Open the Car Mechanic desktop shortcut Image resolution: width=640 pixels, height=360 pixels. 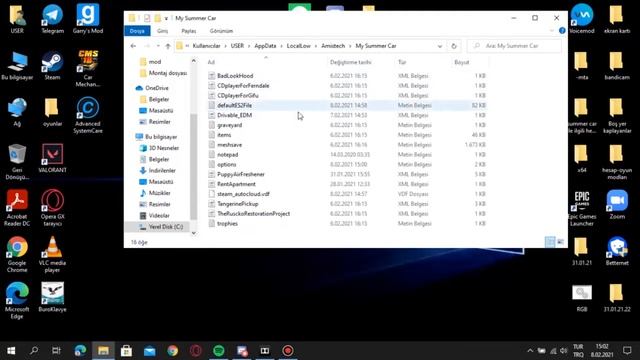tap(88, 69)
